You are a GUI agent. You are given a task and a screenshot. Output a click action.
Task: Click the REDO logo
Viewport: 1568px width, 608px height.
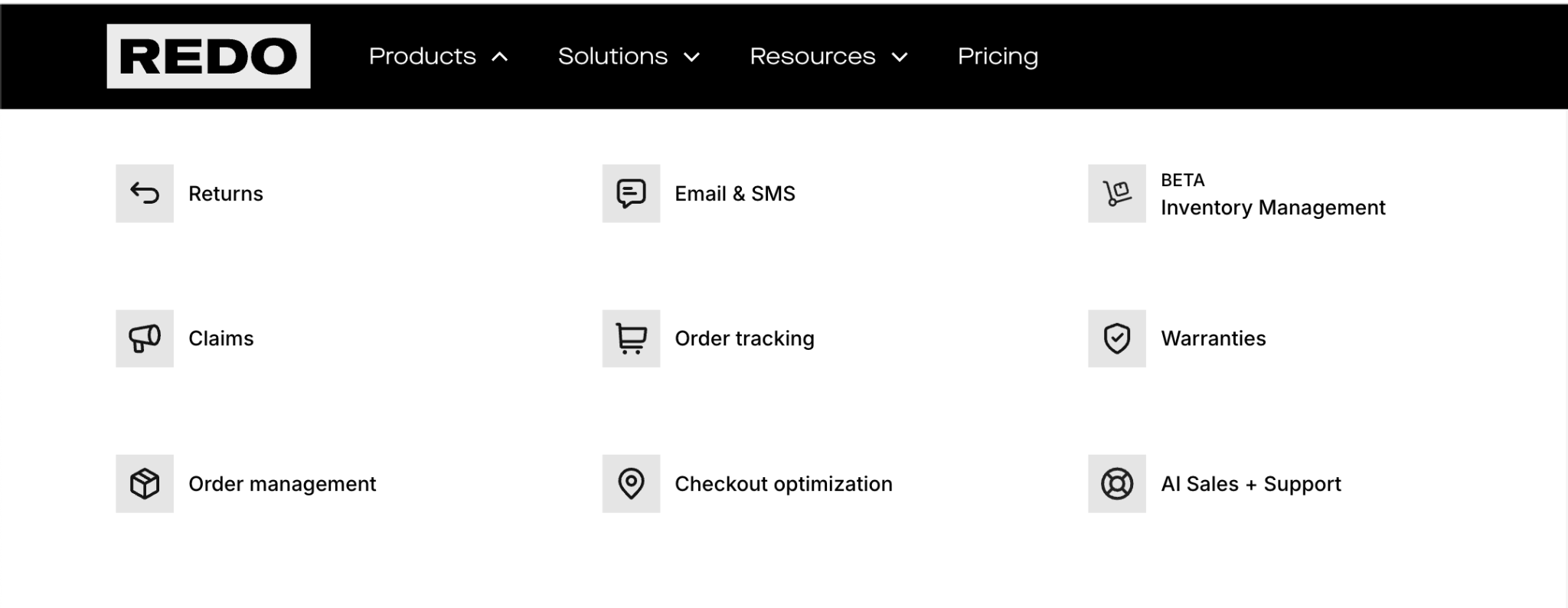click(x=208, y=56)
